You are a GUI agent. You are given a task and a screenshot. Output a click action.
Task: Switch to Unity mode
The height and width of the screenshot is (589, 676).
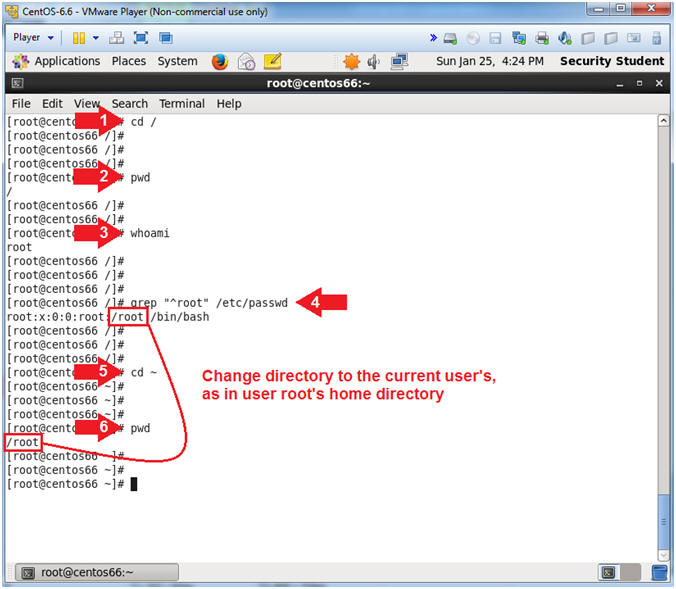coord(166,38)
